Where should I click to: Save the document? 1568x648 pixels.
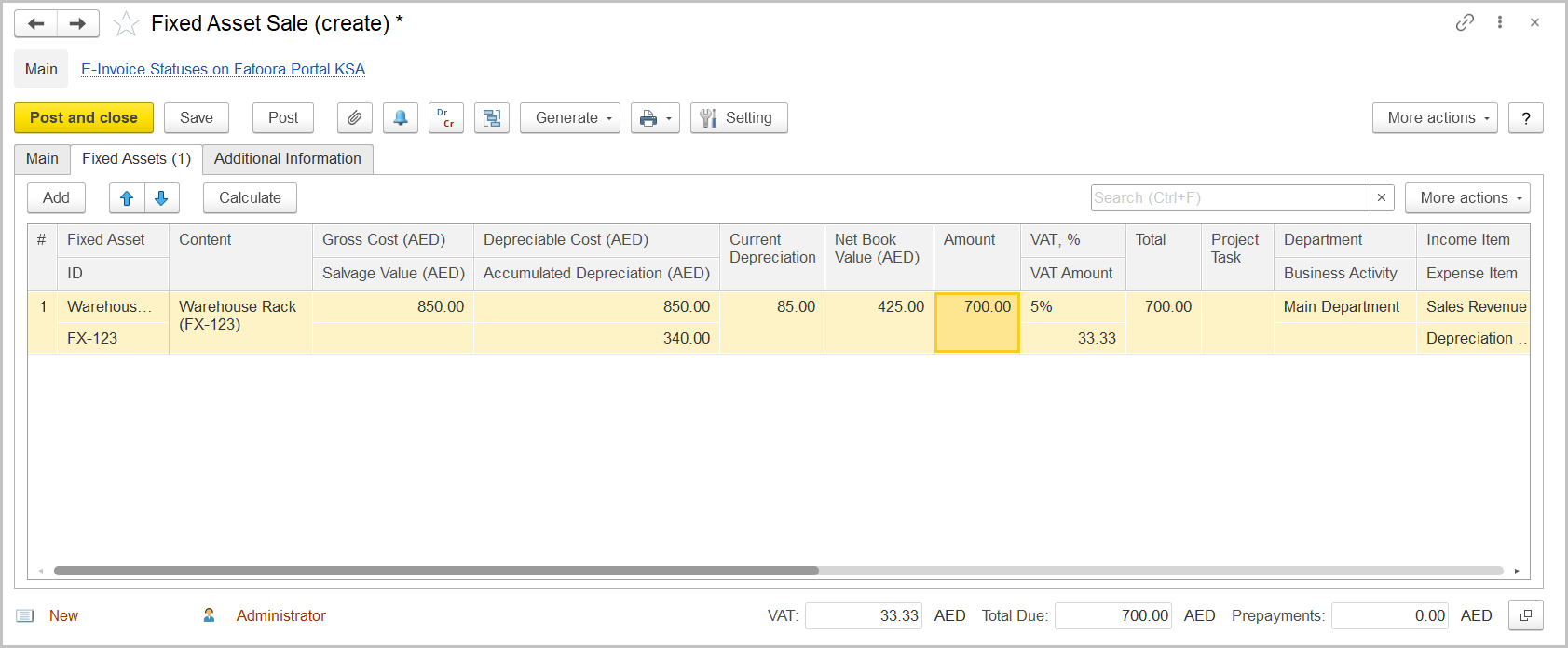click(197, 118)
